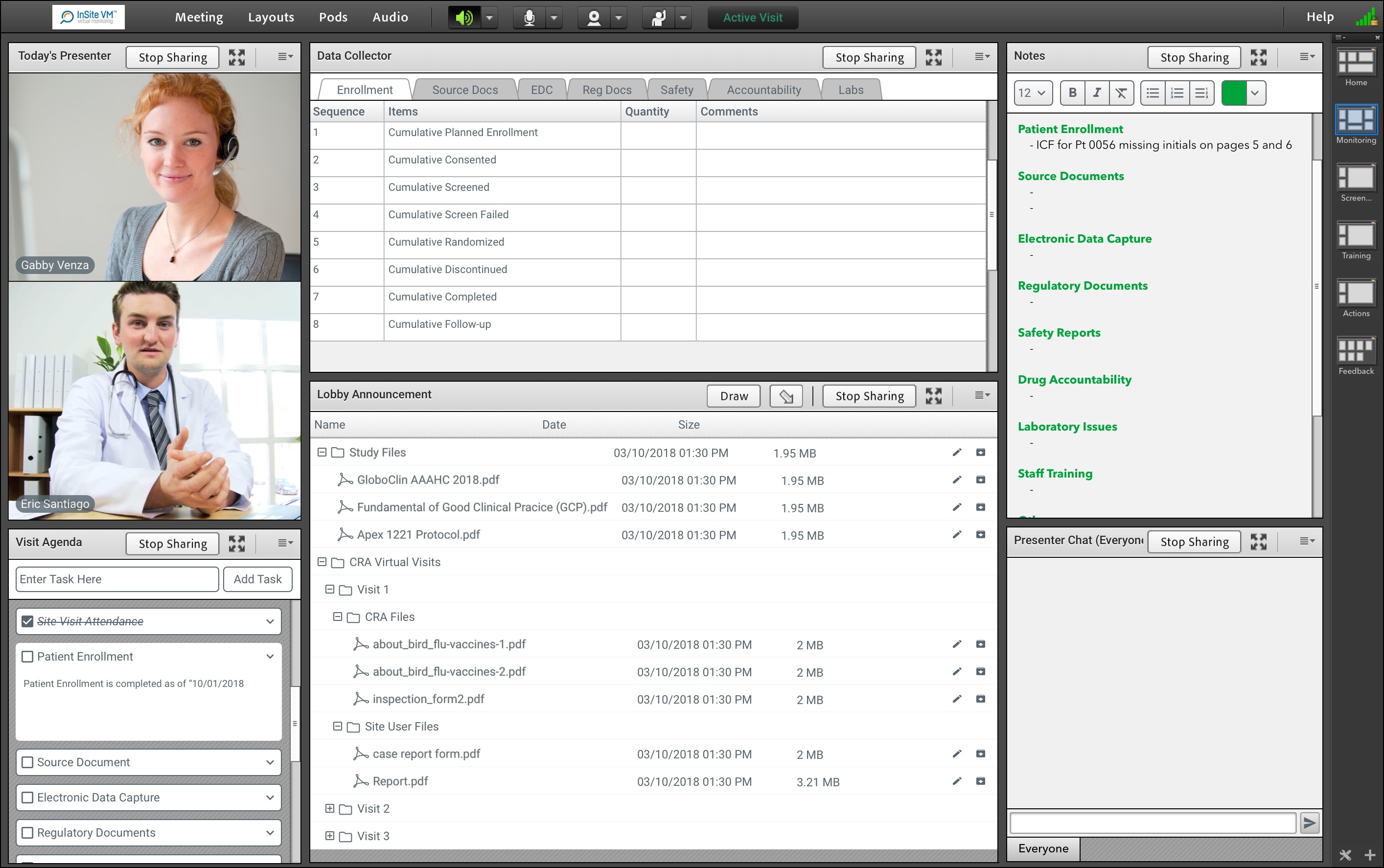The image size is (1384, 868).
Task: Click the presenter chat message input field
Action: click(1152, 822)
